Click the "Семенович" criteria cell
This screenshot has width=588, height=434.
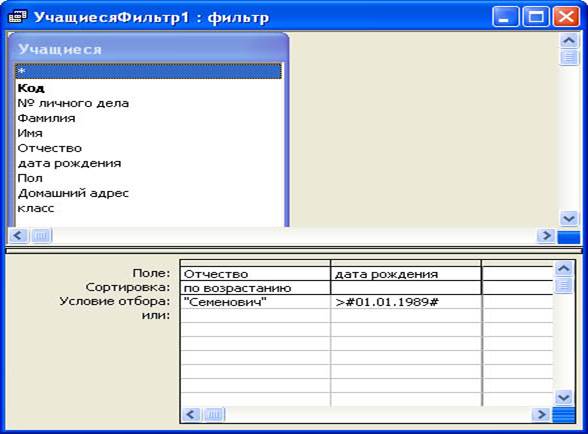pos(255,302)
